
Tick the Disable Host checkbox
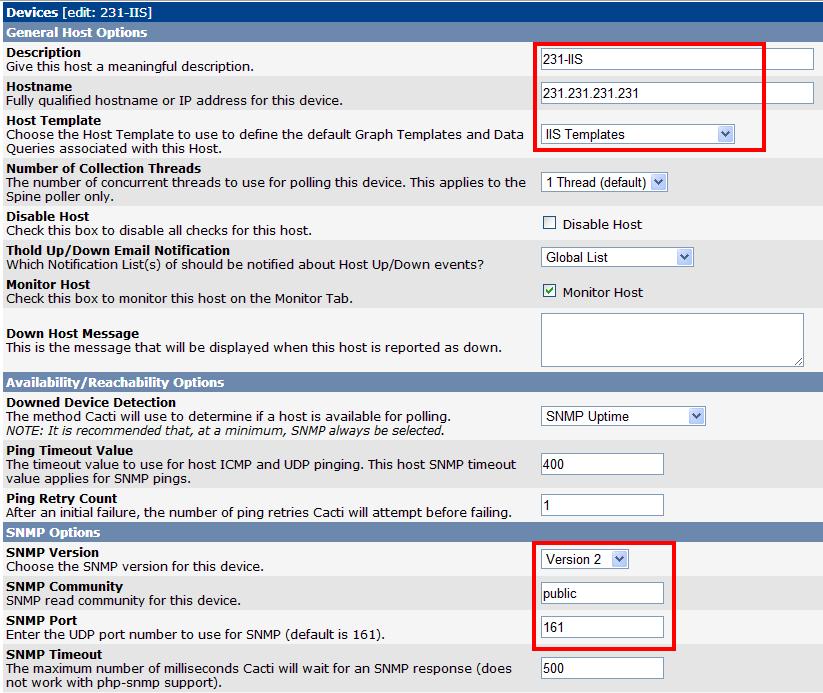pos(549,223)
